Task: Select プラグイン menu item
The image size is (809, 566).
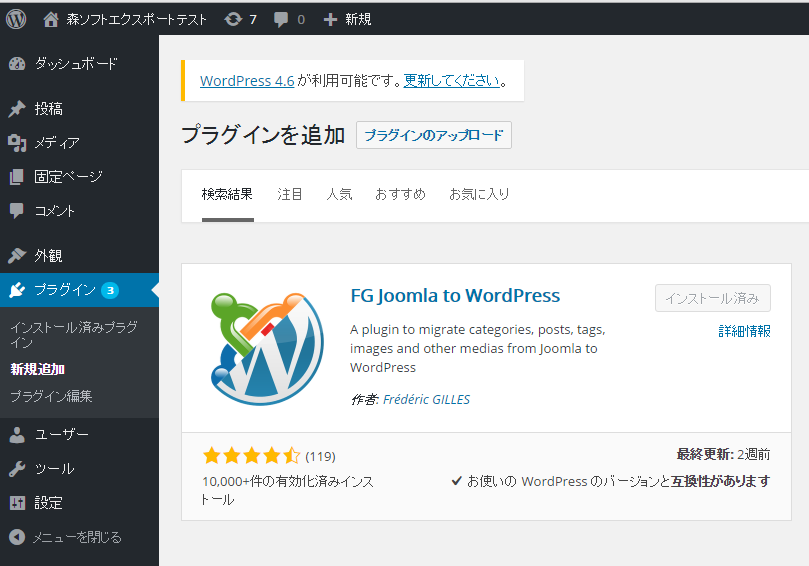Action: point(65,290)
